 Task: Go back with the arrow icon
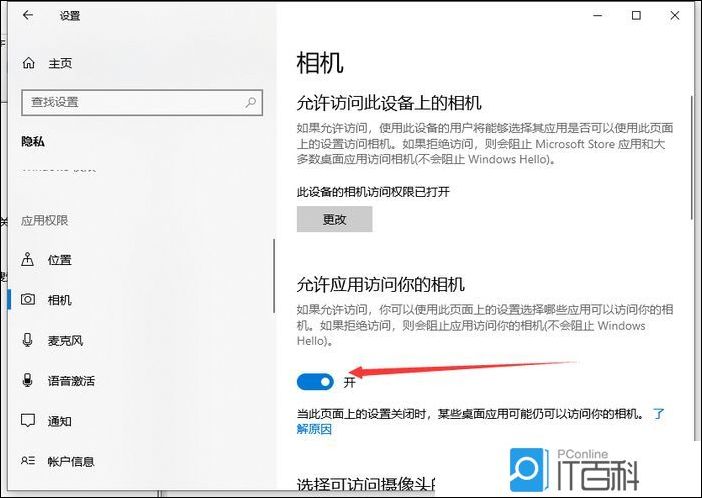click(x=28, y=15)
